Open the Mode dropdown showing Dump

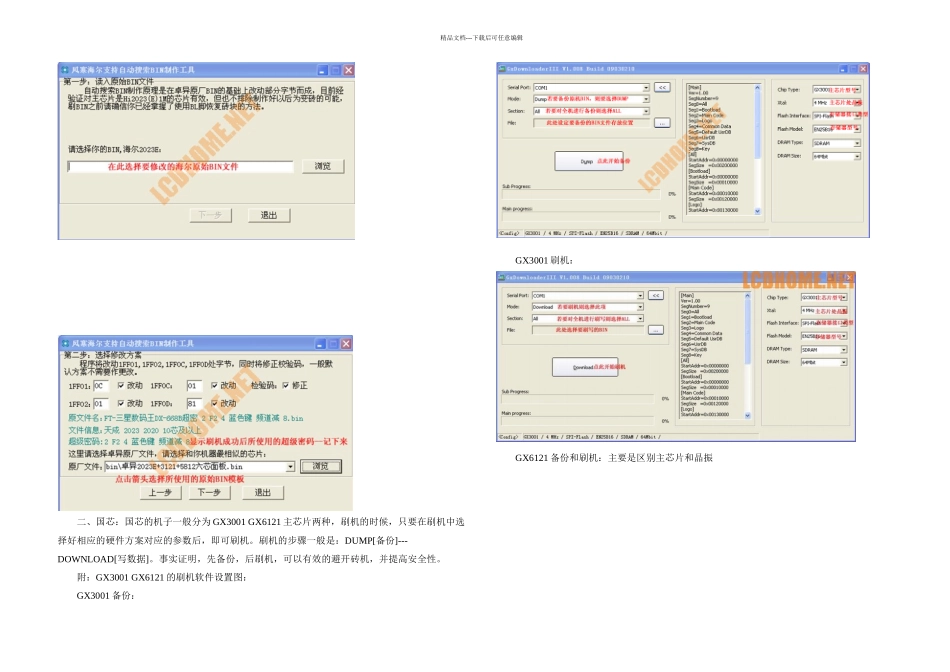(646, 99)
